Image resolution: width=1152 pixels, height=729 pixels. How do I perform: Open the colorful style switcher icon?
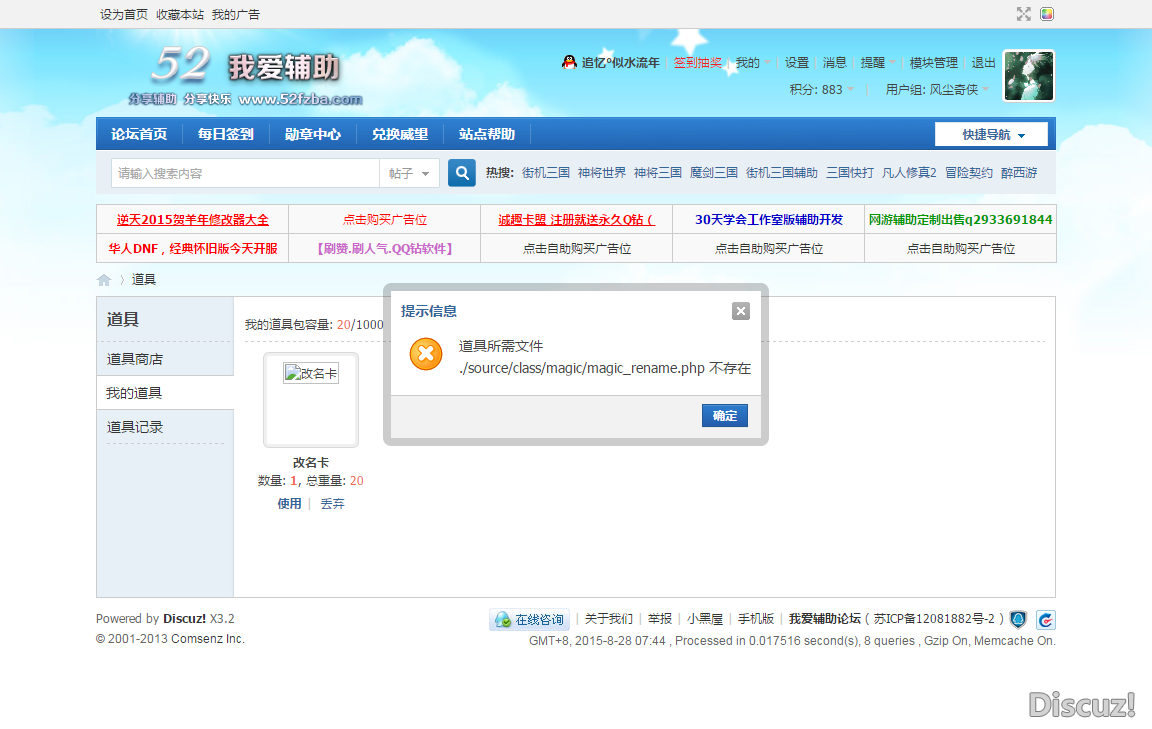(1047, 14)
